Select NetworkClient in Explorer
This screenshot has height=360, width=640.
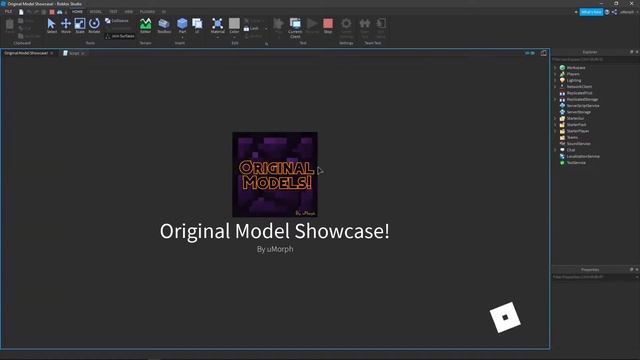click(x=579, y=87)
